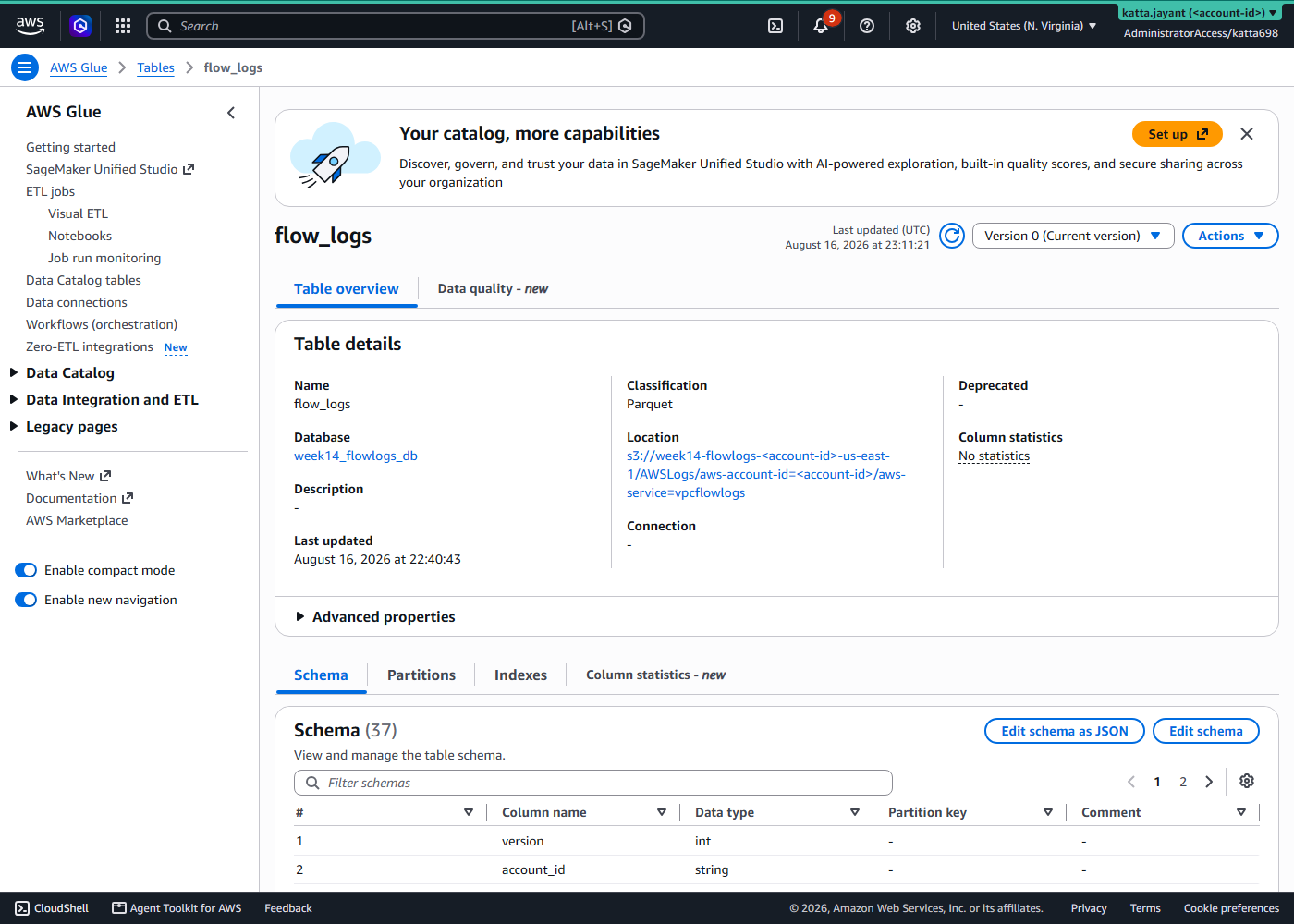Click the AWS logo home icon
Viewport: 1294px width, 924px height.
[30, 26]
